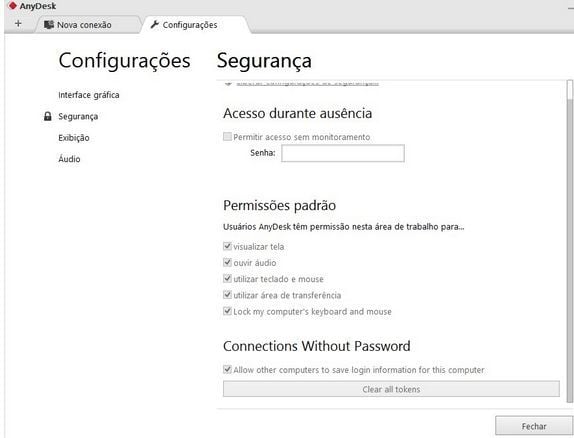The image size is (574, 438).
Task: Focus the Senha password field
Action: (343, 153)
